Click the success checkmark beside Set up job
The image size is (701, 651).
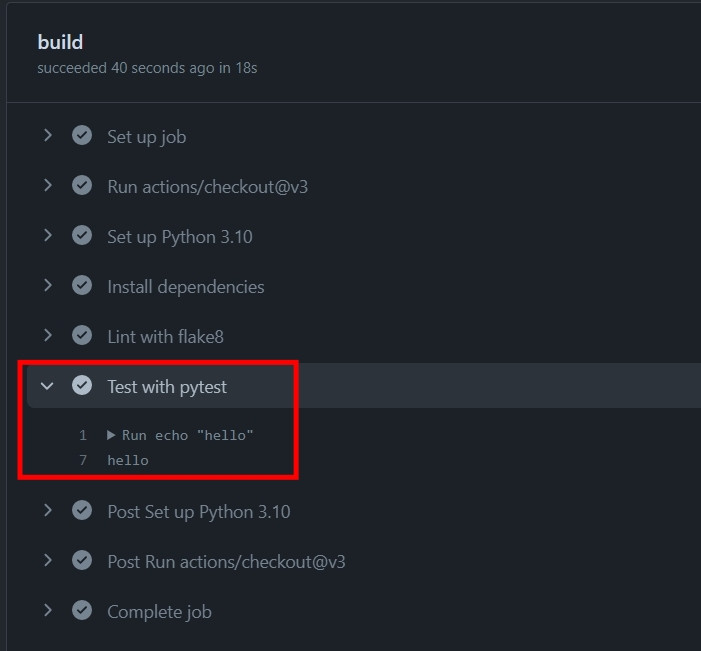tap(82, 136)
